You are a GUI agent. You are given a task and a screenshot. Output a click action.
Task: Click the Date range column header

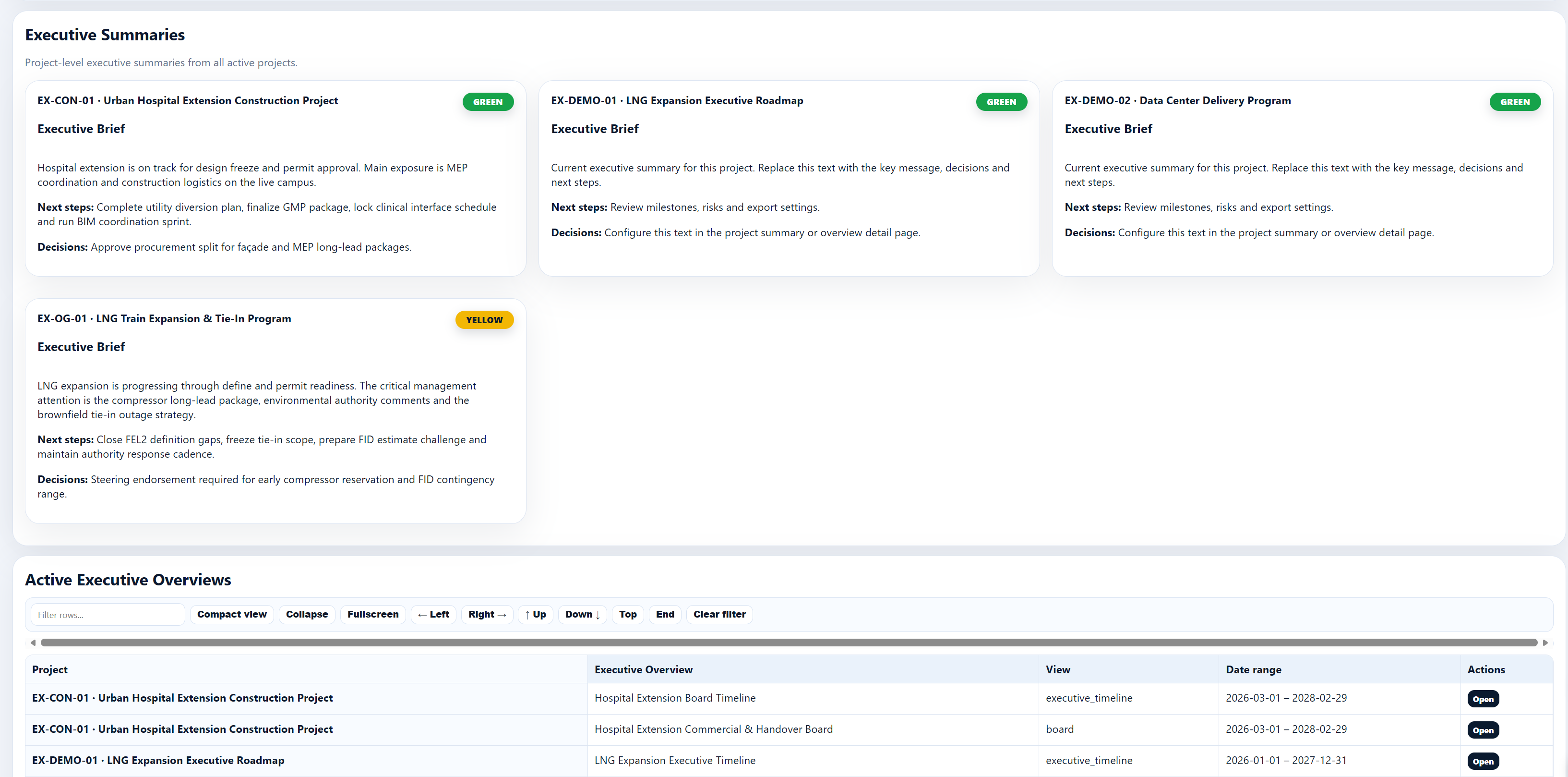(x=1339, y=669)
